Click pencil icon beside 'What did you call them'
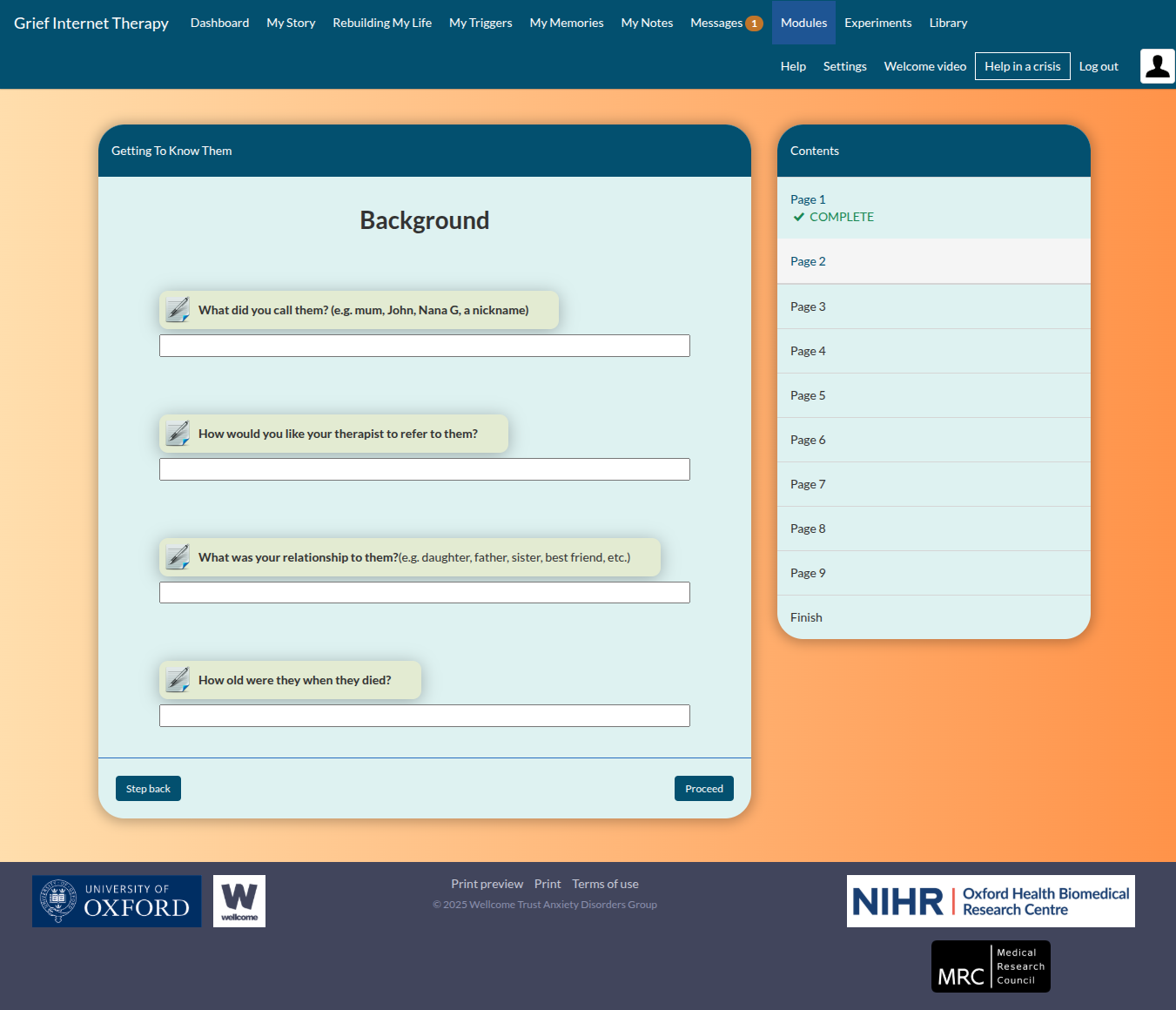This screenshot has height=1010, width=1176. 178,310
